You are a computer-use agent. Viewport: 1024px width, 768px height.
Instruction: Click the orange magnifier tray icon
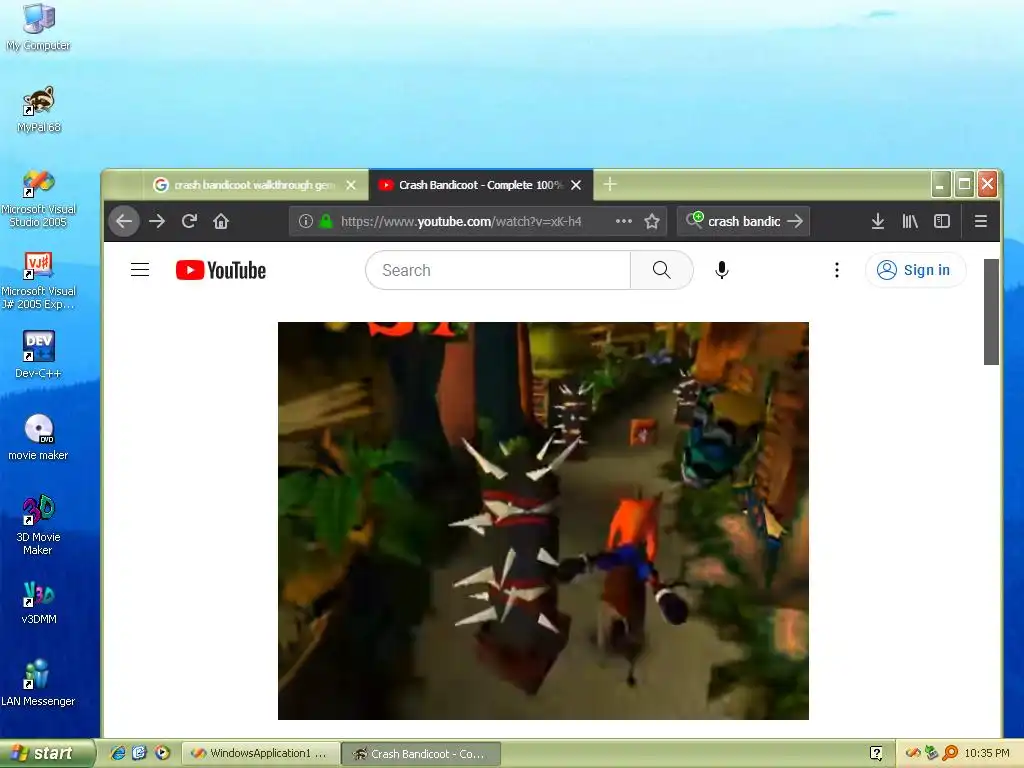(x=950, y=754)
